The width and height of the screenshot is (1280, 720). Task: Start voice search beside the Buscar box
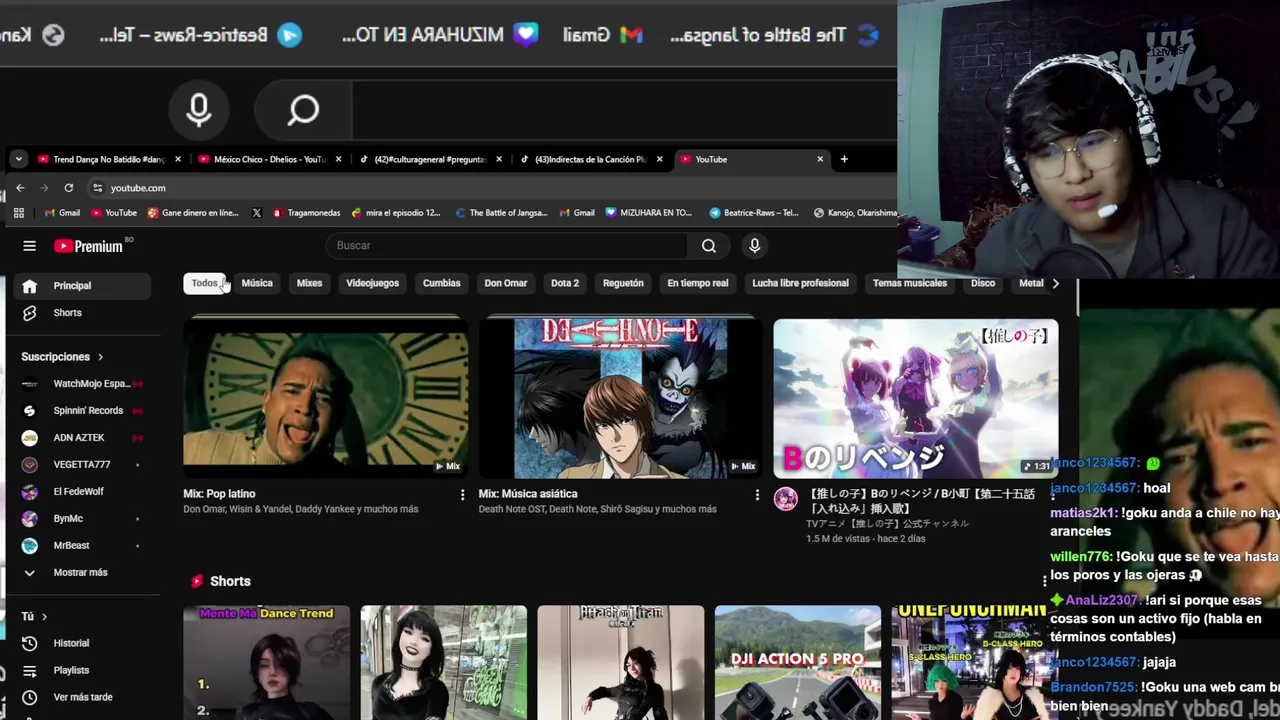[755, 246]
